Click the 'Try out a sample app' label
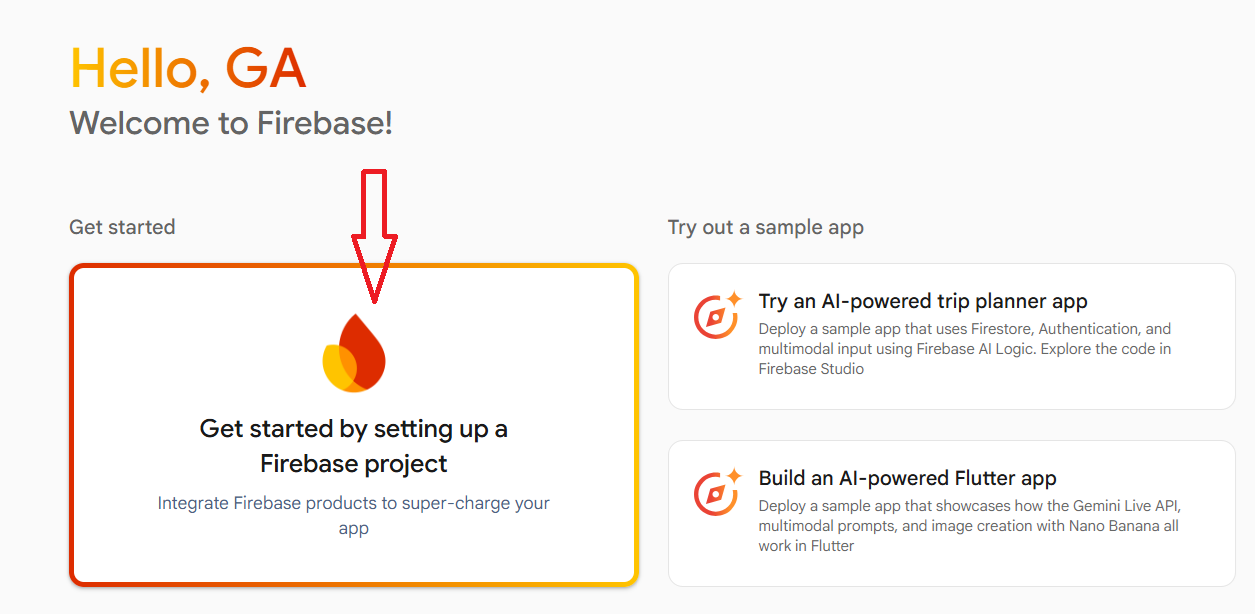This screenshot has height=614, width=1255. coord(765,227)
